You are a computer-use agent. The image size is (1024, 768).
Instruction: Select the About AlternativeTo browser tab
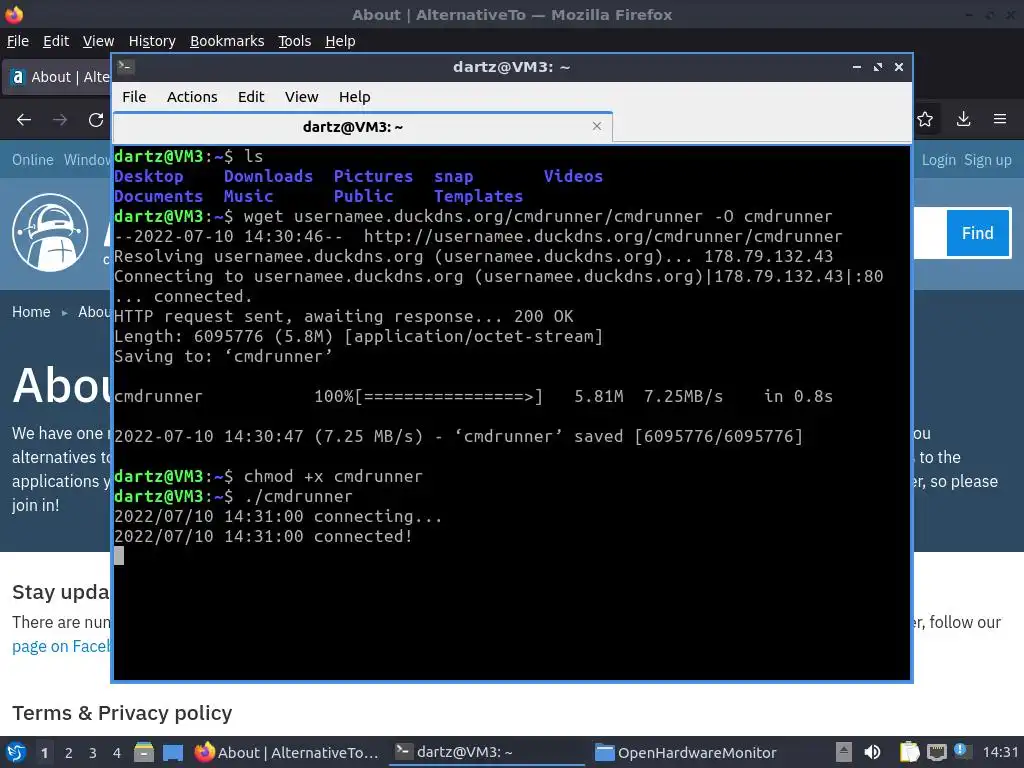pos(57,77)
